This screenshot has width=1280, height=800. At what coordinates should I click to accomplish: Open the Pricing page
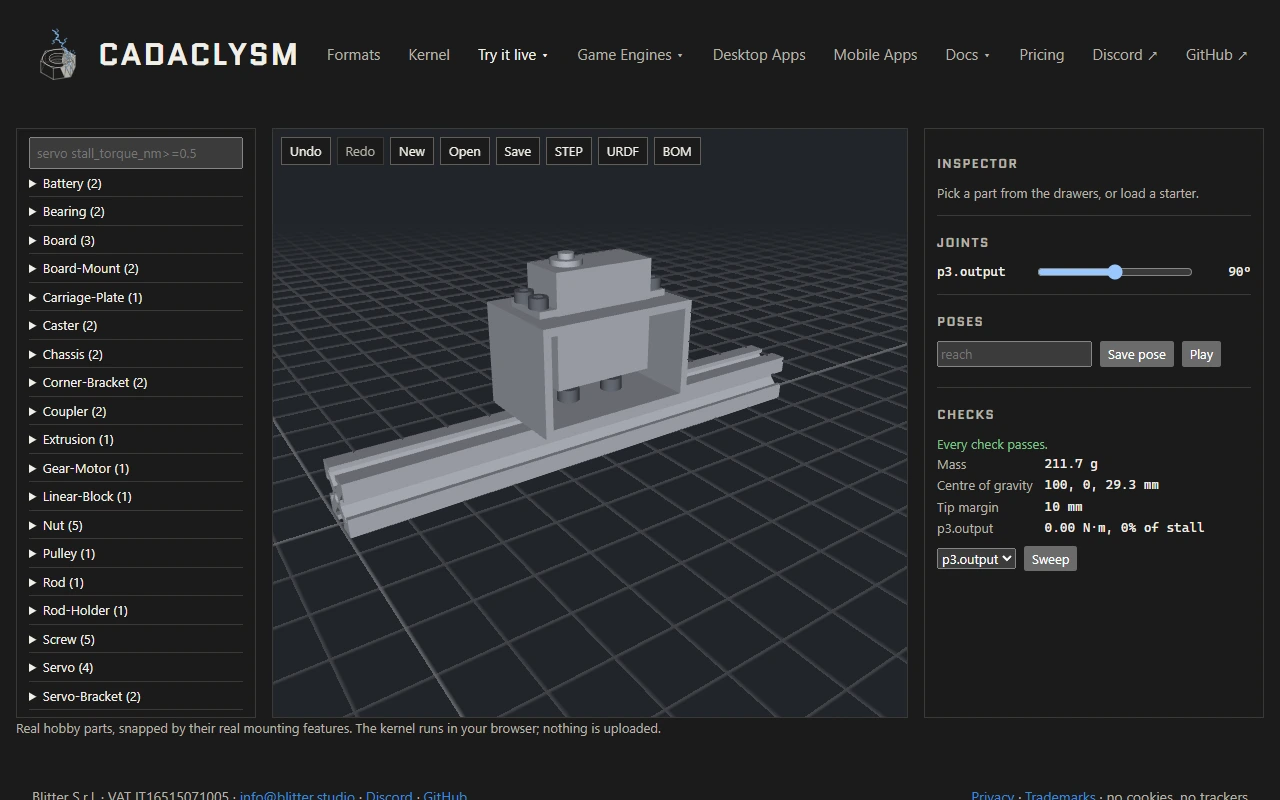tap(1041, 55)
